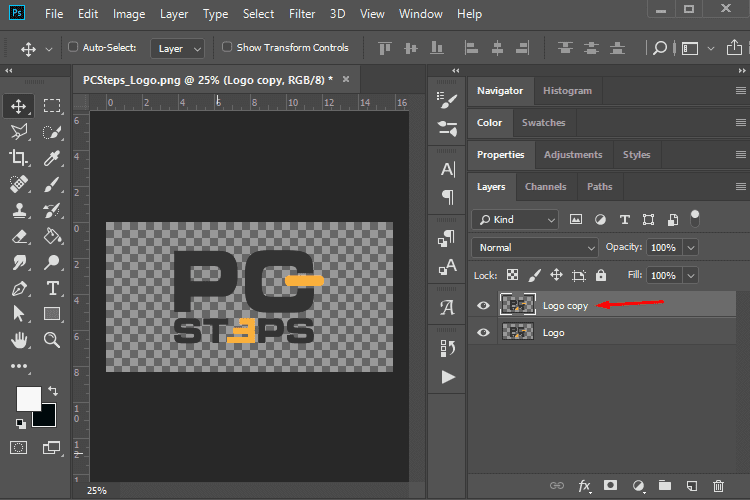Toggle Quick Mask mode
750x500 pixels.
click(18, 448)
